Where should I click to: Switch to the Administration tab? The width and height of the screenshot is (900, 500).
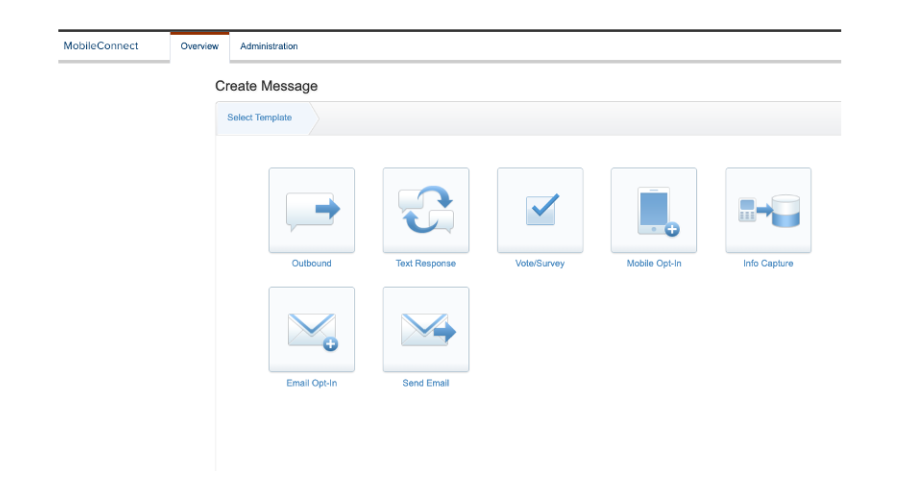(x=269, y=46)
